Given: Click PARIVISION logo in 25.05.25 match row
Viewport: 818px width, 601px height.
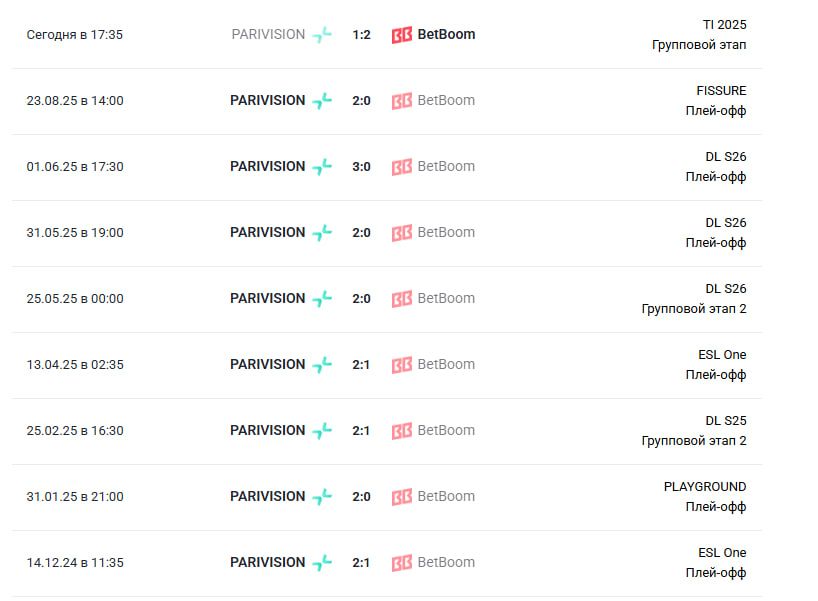Looking at the screenshot, I should 322,299.
